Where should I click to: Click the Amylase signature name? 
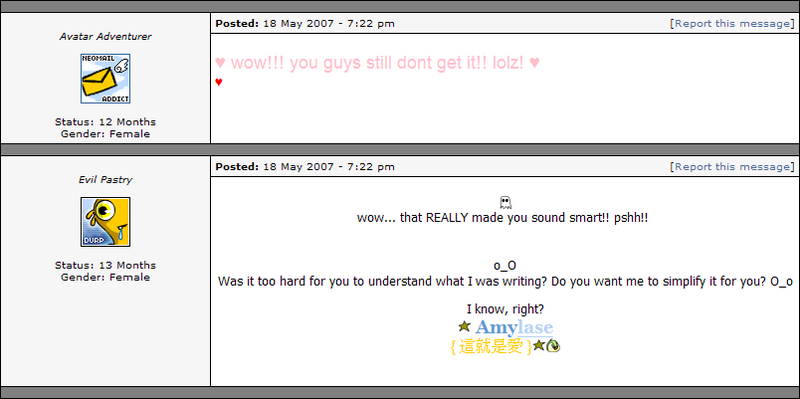(514, 327)
